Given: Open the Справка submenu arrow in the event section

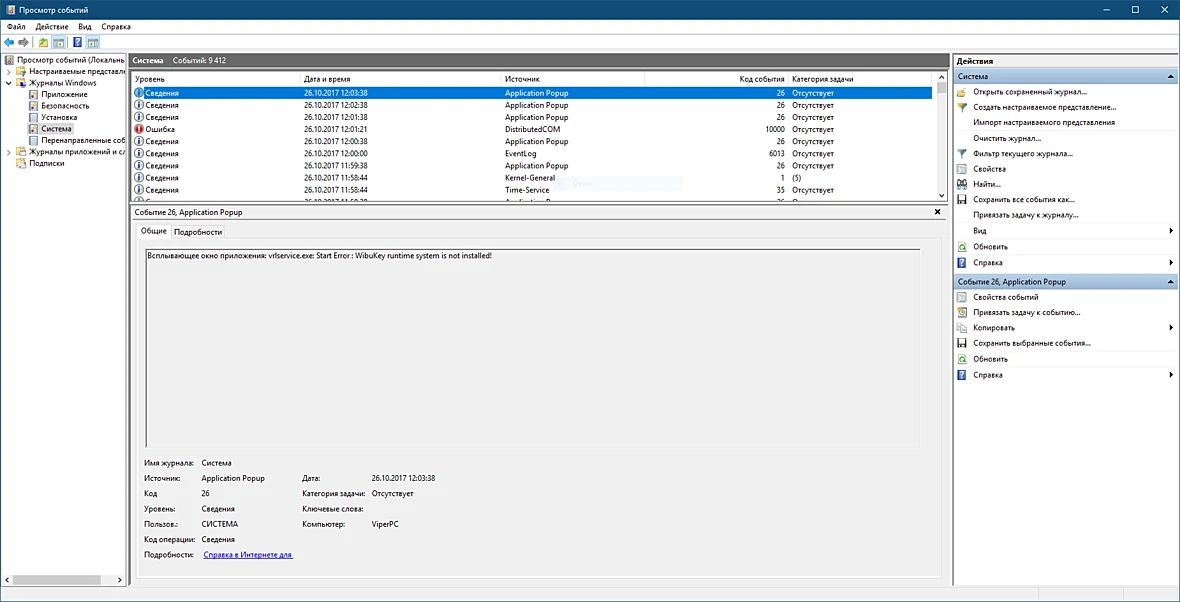Looking at the screenshot, I should click(1171, 375).
